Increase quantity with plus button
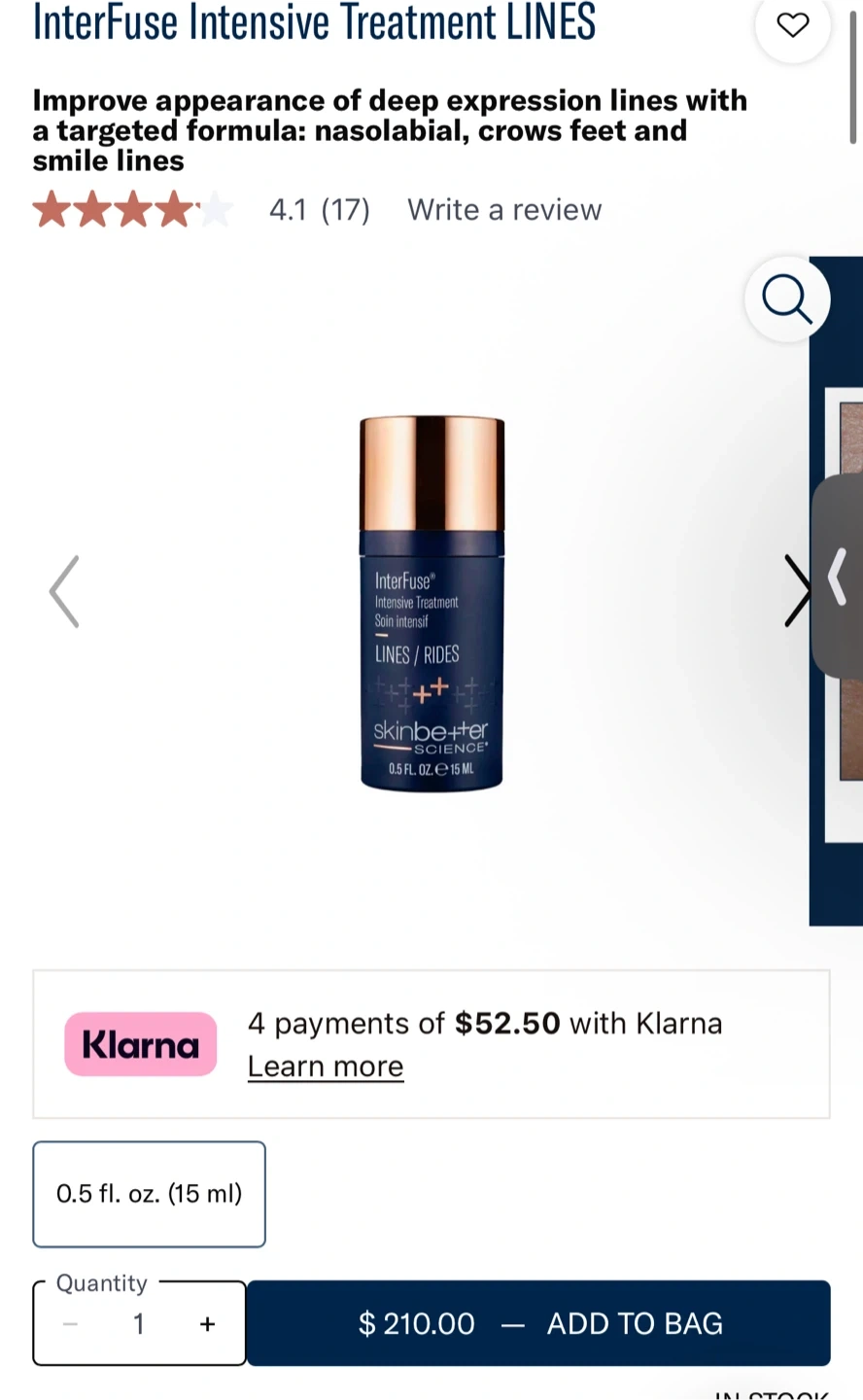This screenshot has width=863, height=1400. point(207,1324)
